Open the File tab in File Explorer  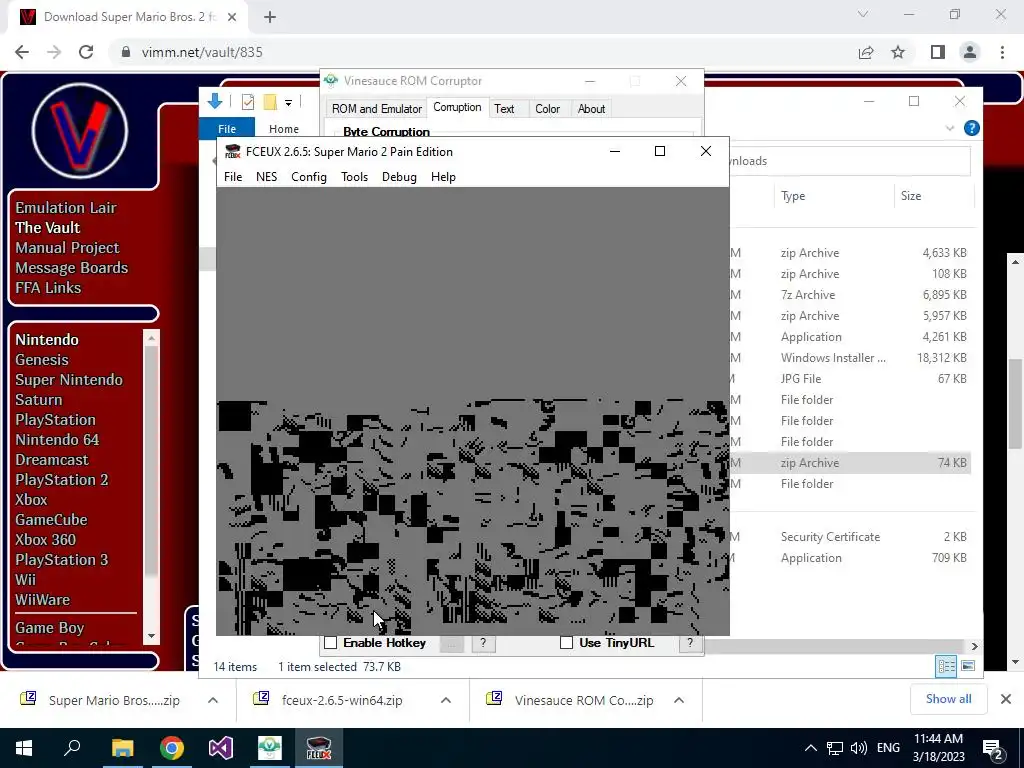pos(227,129)
